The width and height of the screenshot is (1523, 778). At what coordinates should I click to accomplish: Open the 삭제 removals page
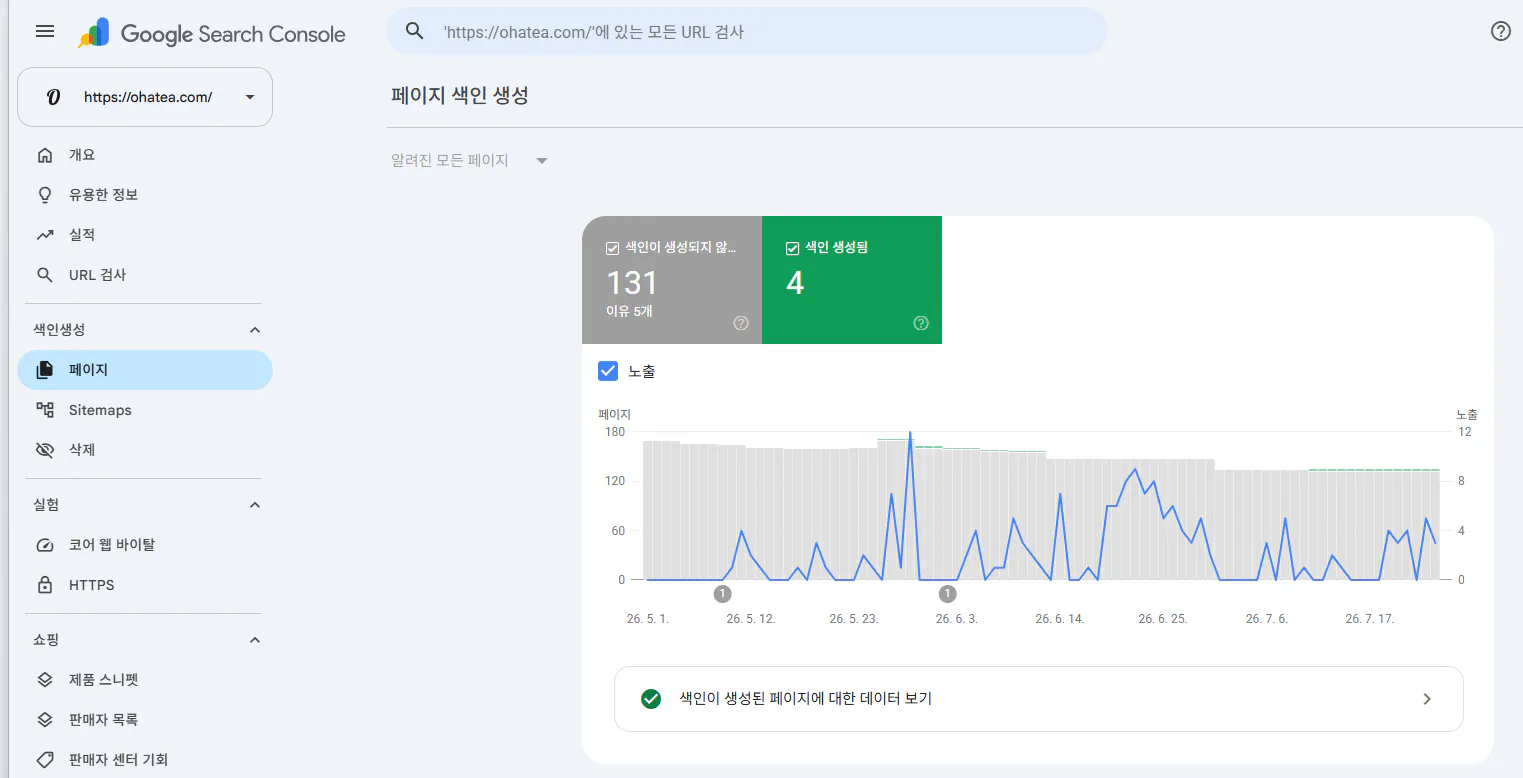[145, 450]
